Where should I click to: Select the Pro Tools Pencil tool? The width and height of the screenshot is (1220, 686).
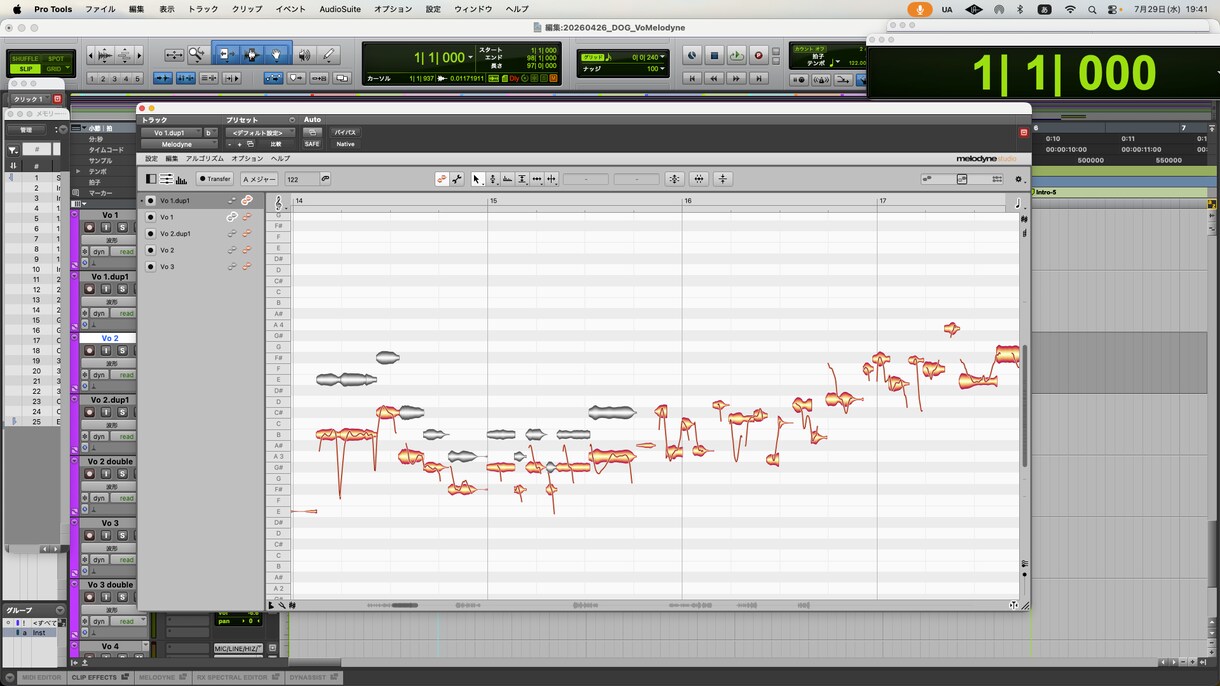[x=328, y=55]
